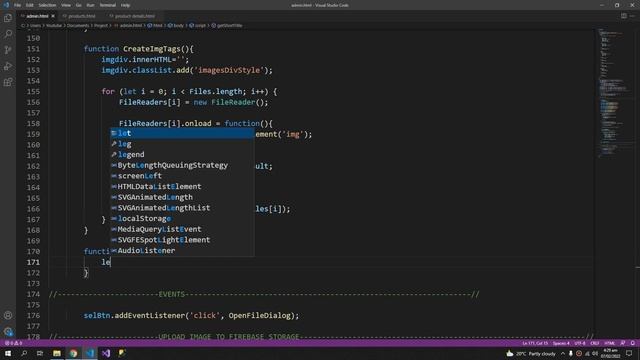Open the Run and Debug view
Screen dimensions: 640x360
(x=8, y=66)
